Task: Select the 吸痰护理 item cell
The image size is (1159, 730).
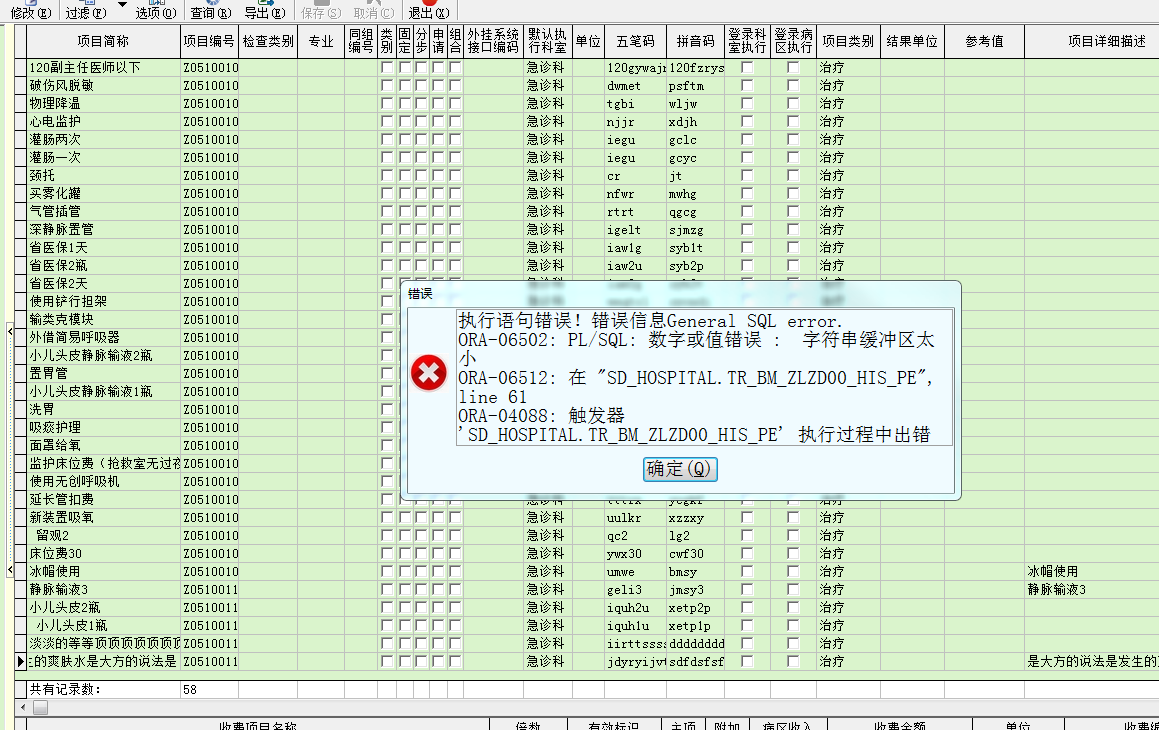Action: pyautogui.click(x=103, y=427)
